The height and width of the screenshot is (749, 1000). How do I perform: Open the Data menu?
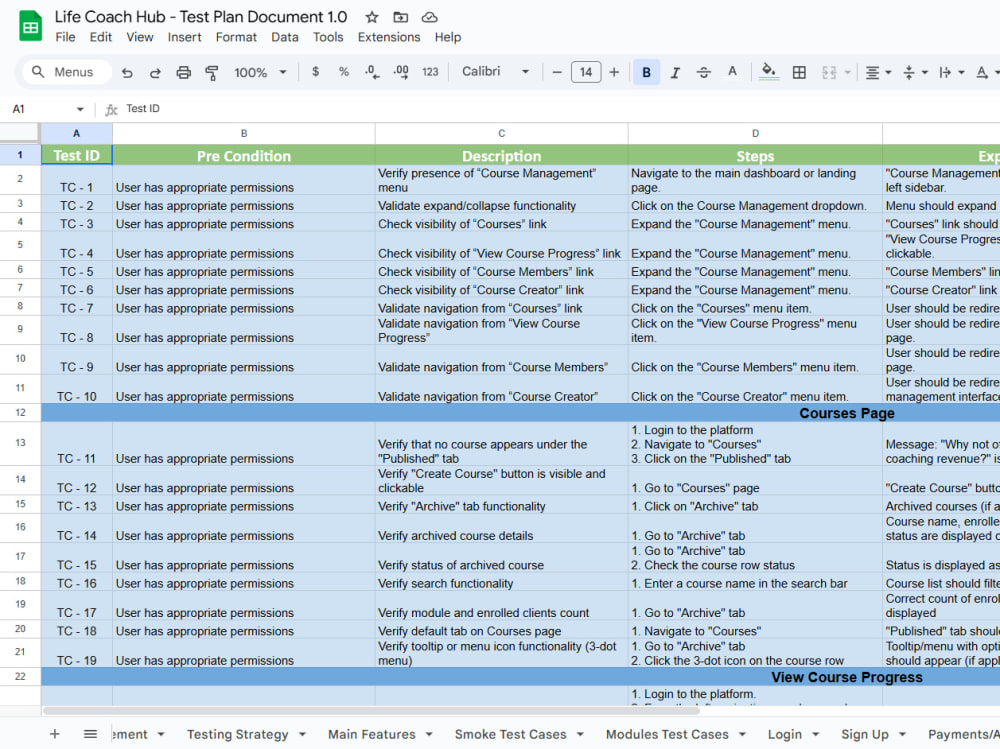pyautogui.click(x=284, y=37)
